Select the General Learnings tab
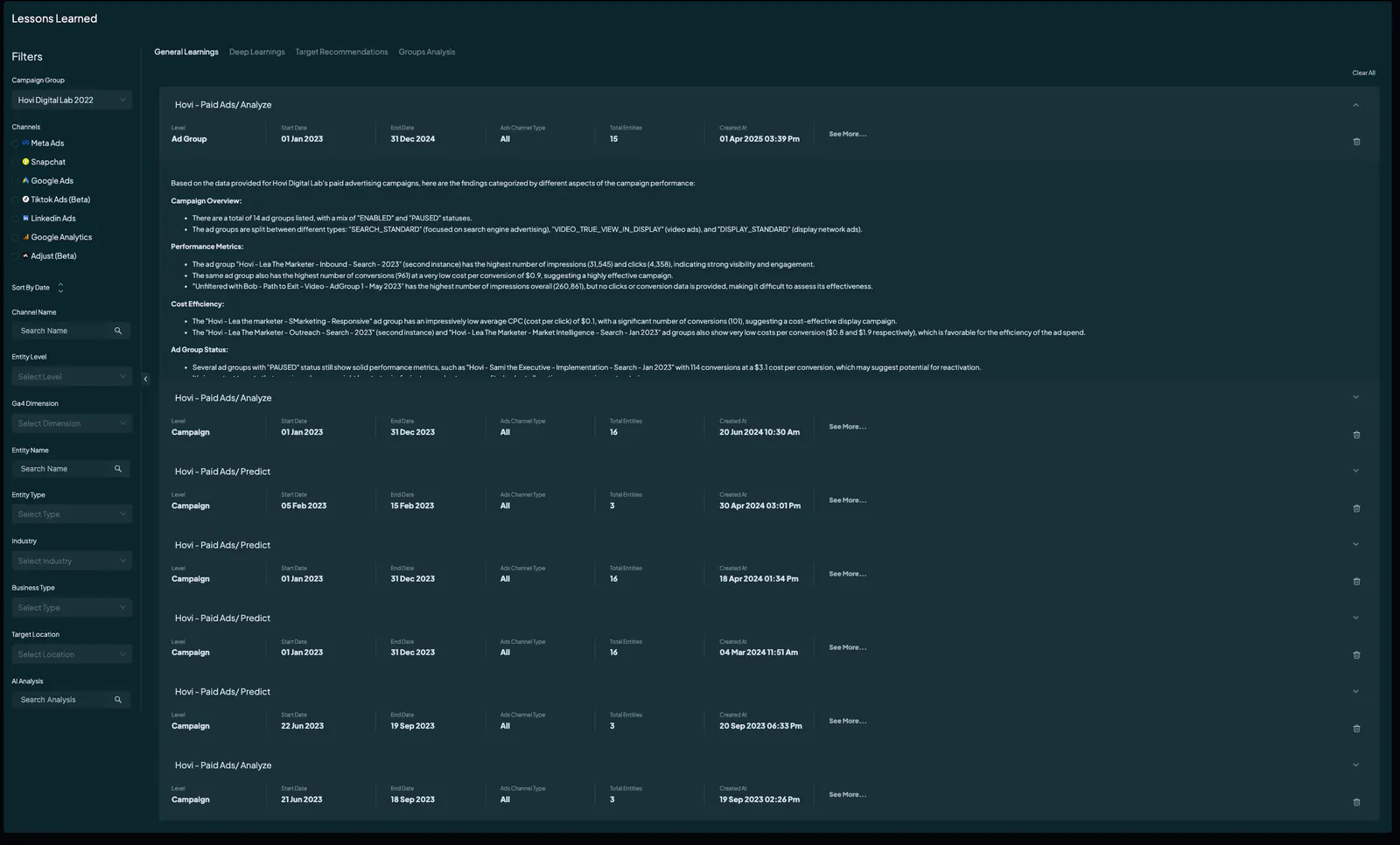 [186, 52]
